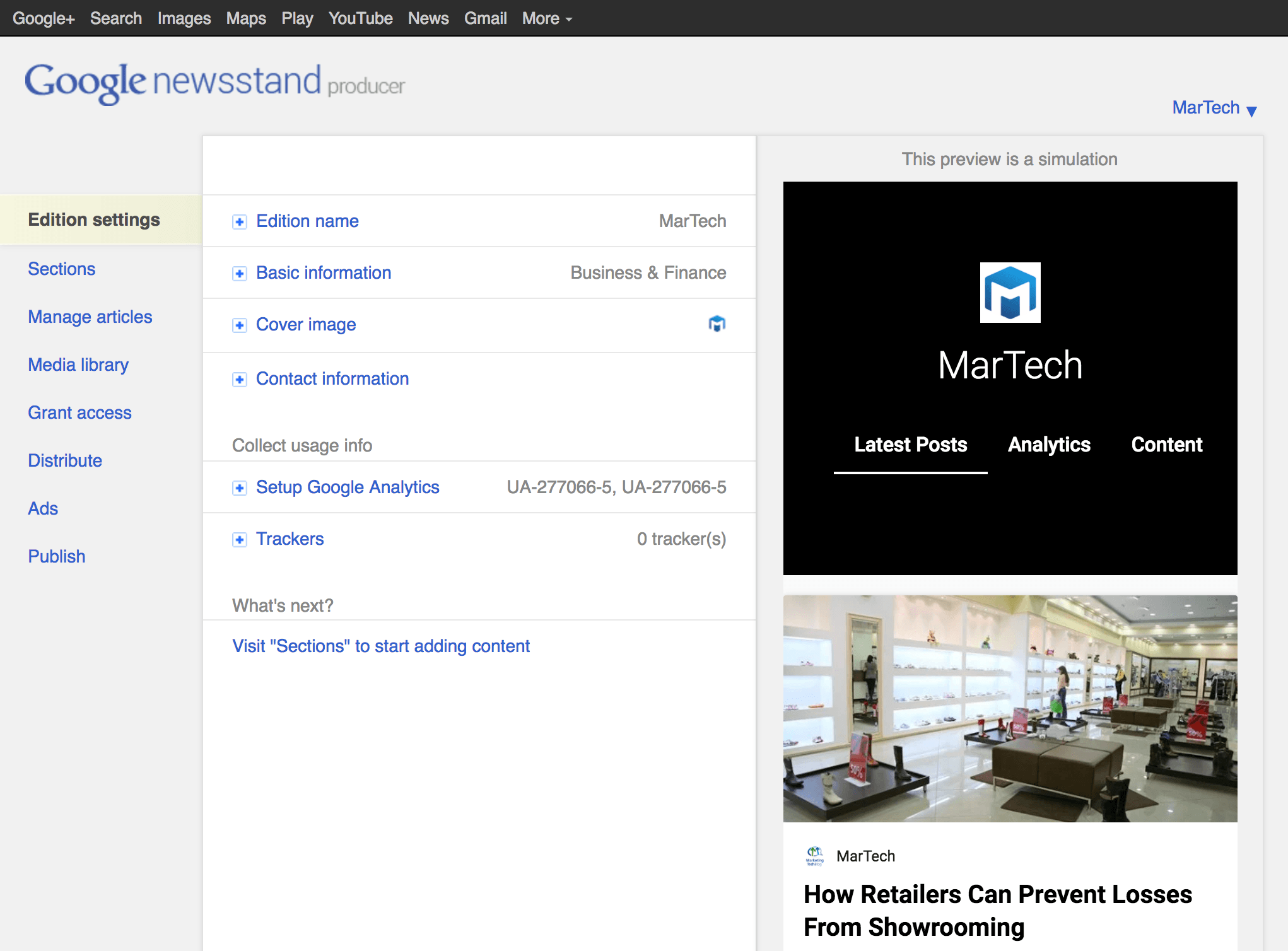Screen dimensions: 1288x951
Task: Click the Setup Google Analytics link
Action: [348, 487]
